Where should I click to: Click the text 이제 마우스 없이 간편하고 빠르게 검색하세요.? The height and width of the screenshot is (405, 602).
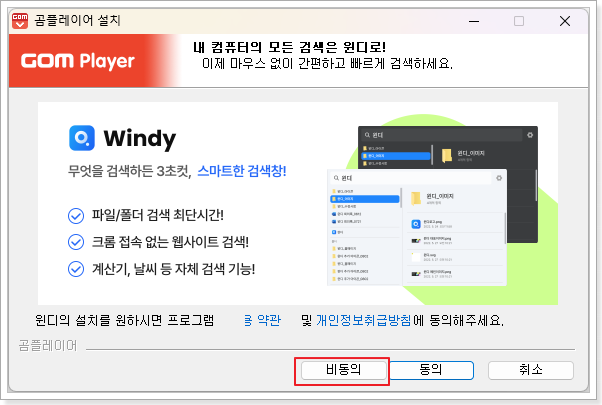click(x=327, y=63)
